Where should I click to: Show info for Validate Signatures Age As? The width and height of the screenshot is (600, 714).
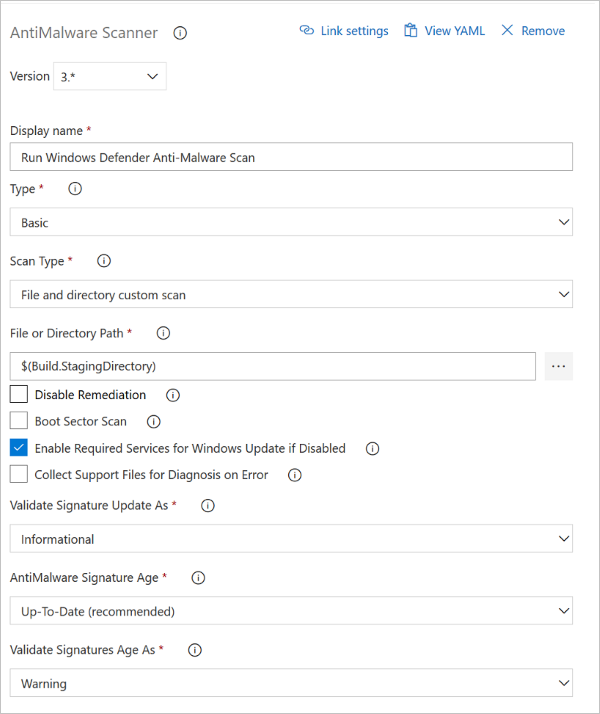point(195,650)
